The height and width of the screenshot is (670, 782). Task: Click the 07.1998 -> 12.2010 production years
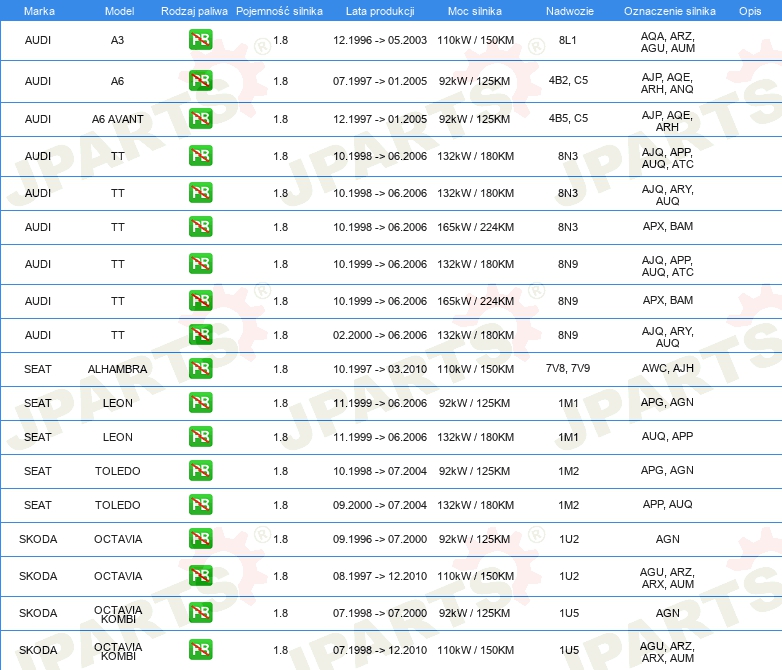[x=380, y=650]
